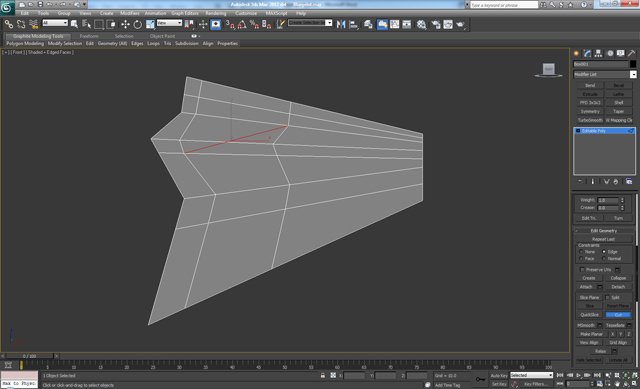640x389 pixels.
Task: Open the MAXScript menu
Action: click(276, 13)
